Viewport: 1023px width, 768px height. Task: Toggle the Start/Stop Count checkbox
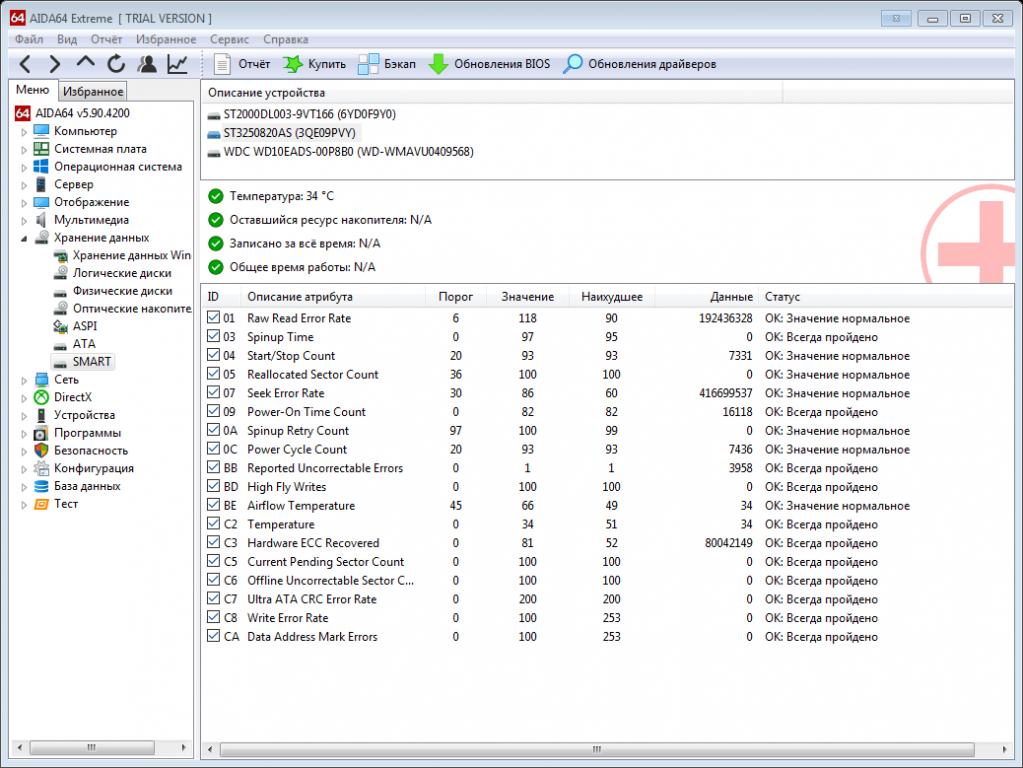(213, 356)
